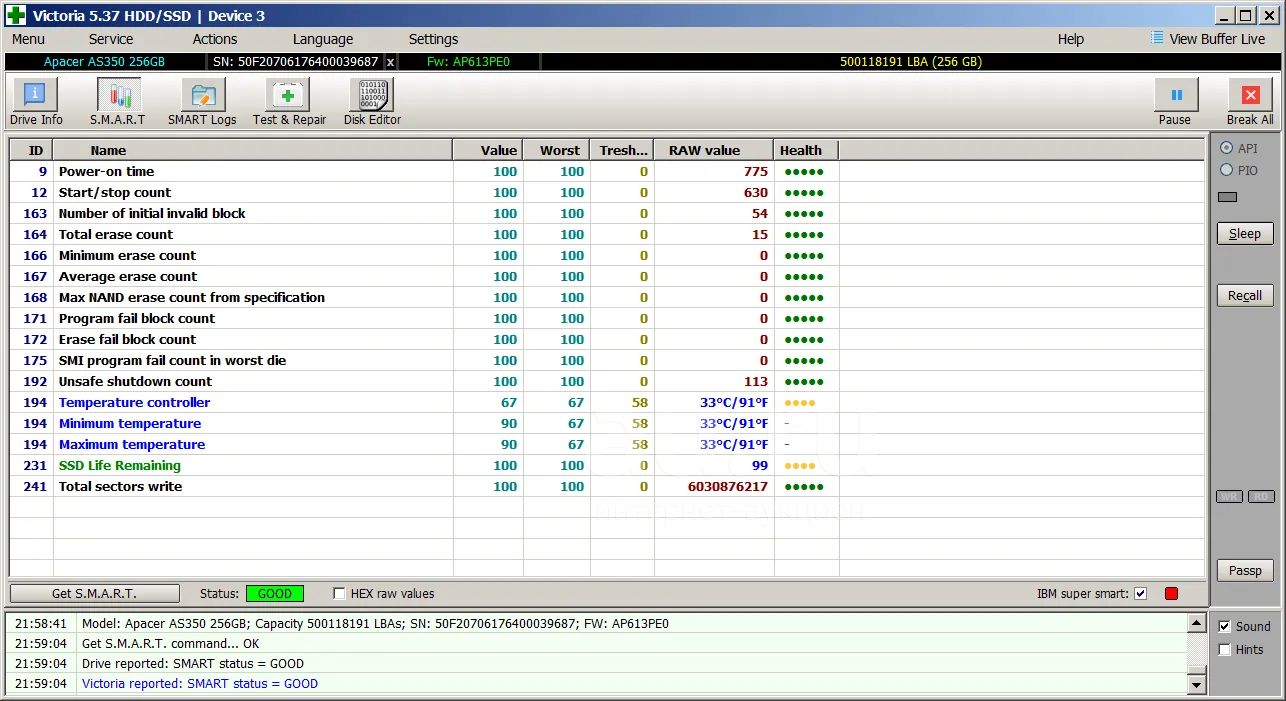The image size is (1286, 701).
Task: Select the SSD Life Remaining row
Action: pos(607,465)
